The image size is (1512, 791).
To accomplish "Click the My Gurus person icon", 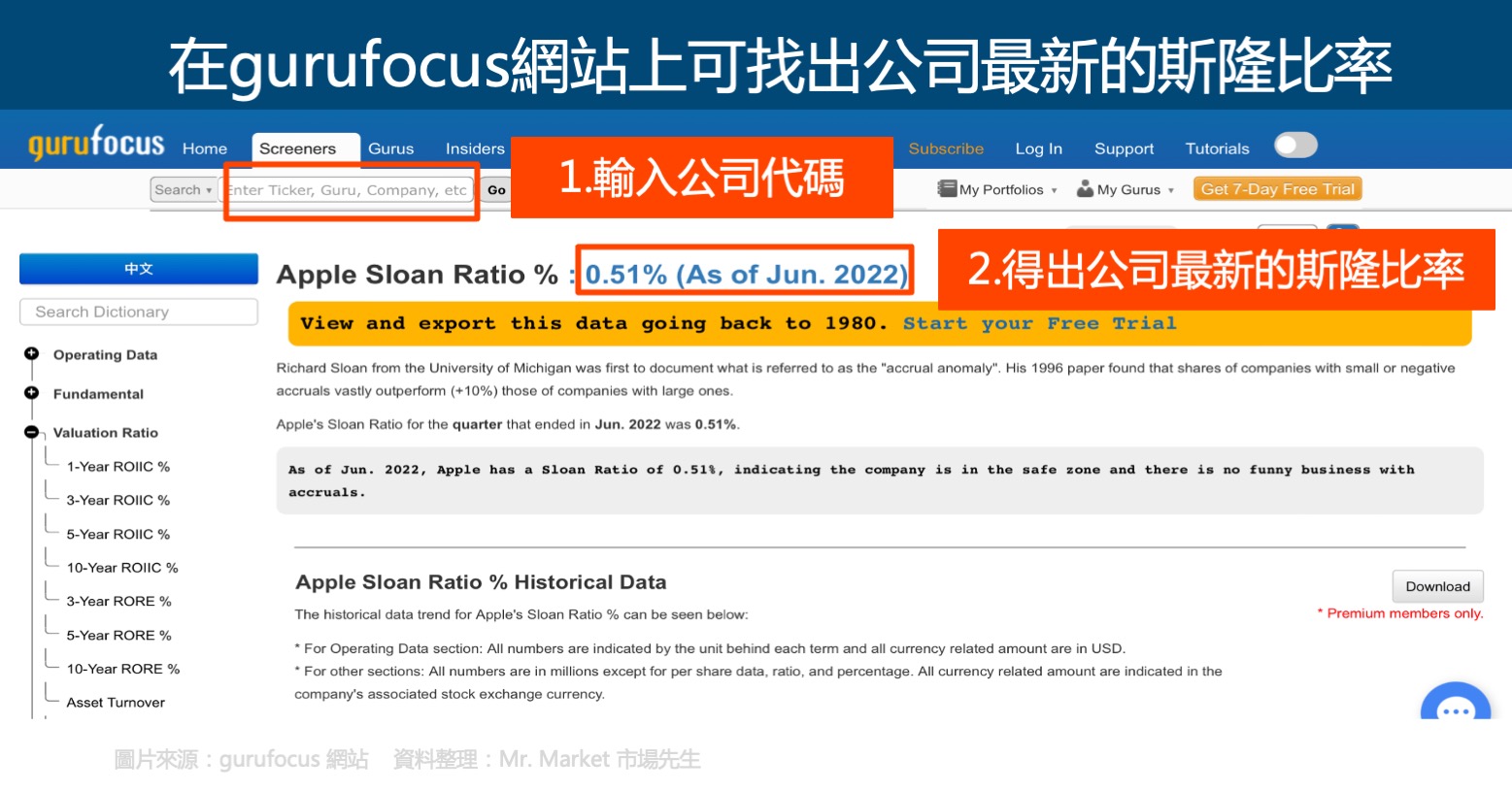I will click(x=1085, y=189).
